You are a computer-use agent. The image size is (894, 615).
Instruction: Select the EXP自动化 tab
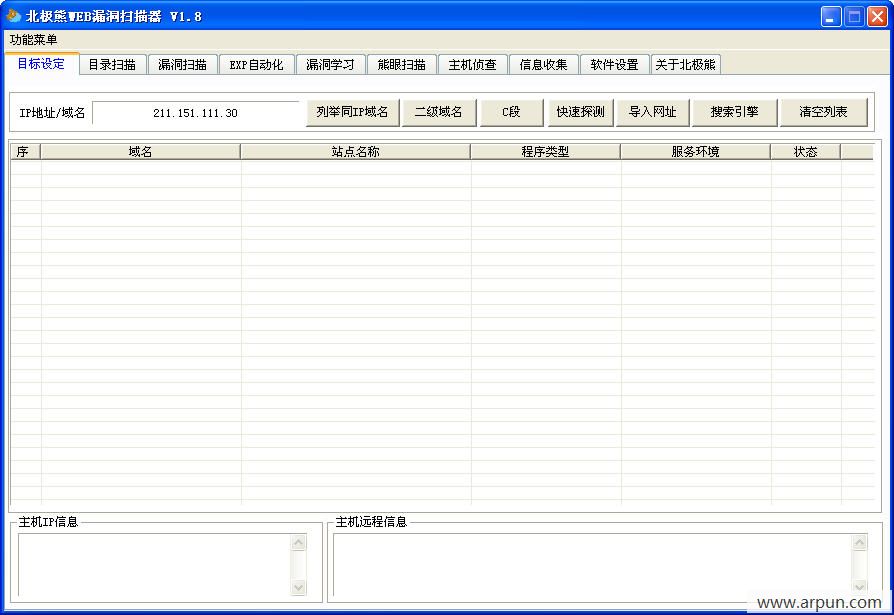click(x=256, y=64)
